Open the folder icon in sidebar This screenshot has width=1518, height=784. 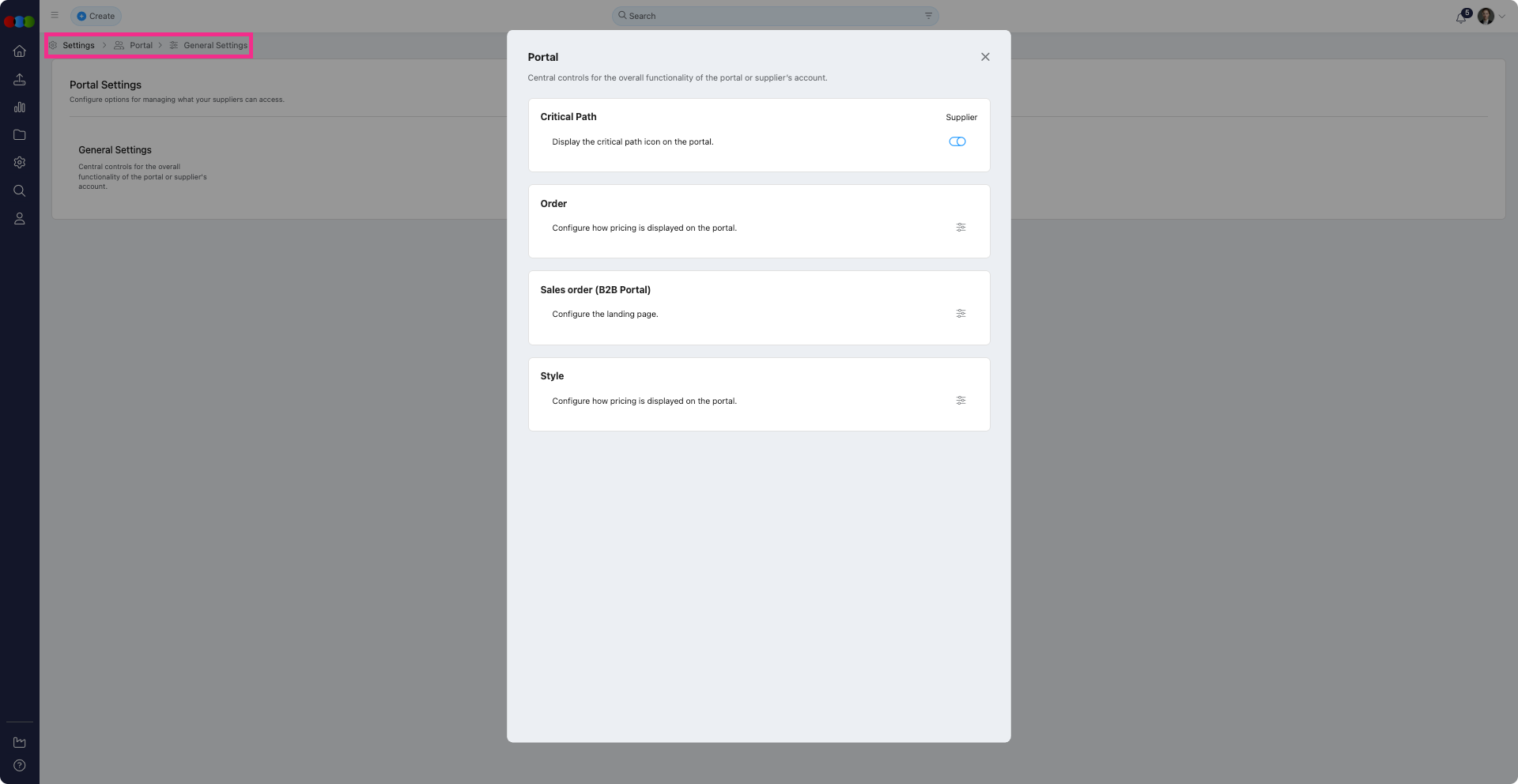[20, 135]
